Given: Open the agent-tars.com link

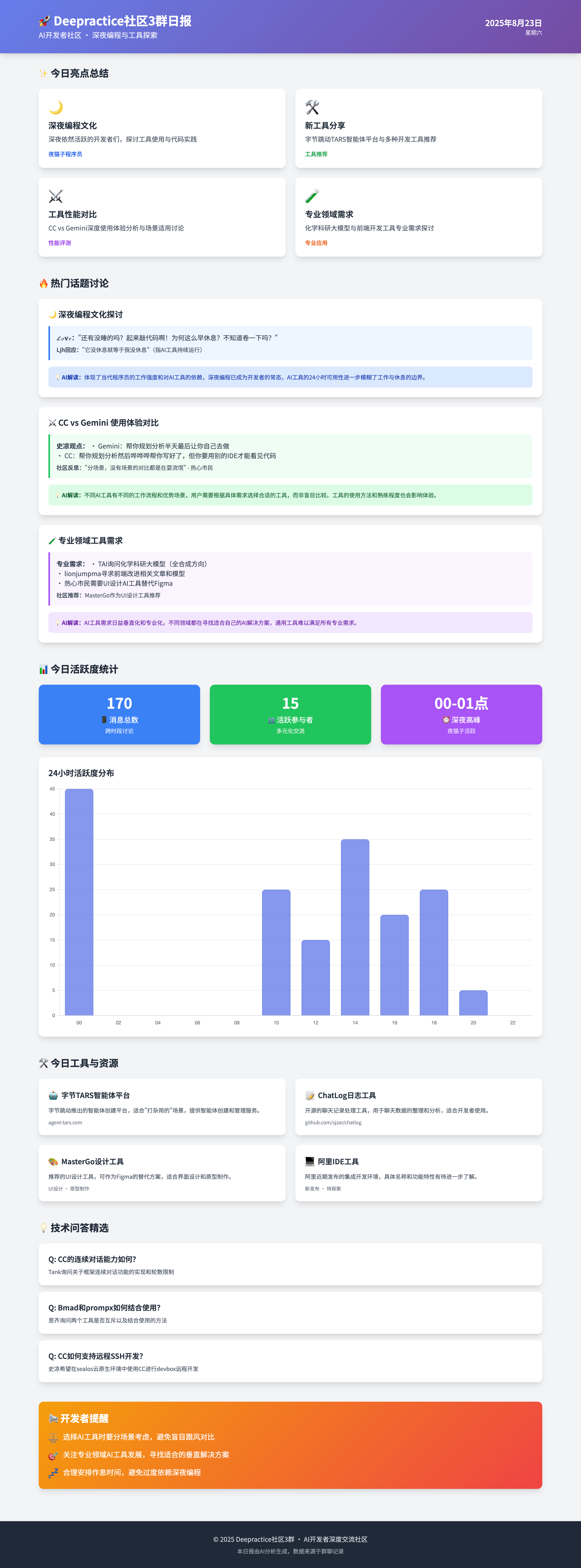Looking at the screenshot, I should 65,1123.
